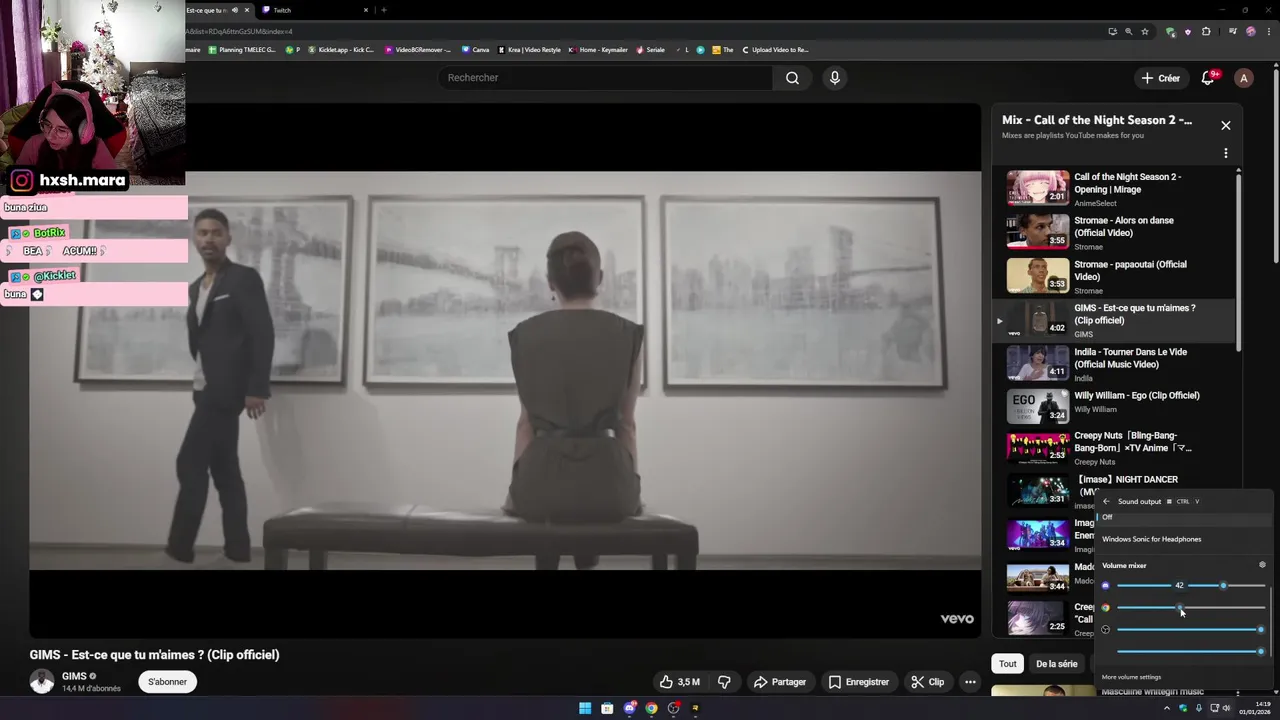
Task: Close the YouTube video tab
Action: 246,10
